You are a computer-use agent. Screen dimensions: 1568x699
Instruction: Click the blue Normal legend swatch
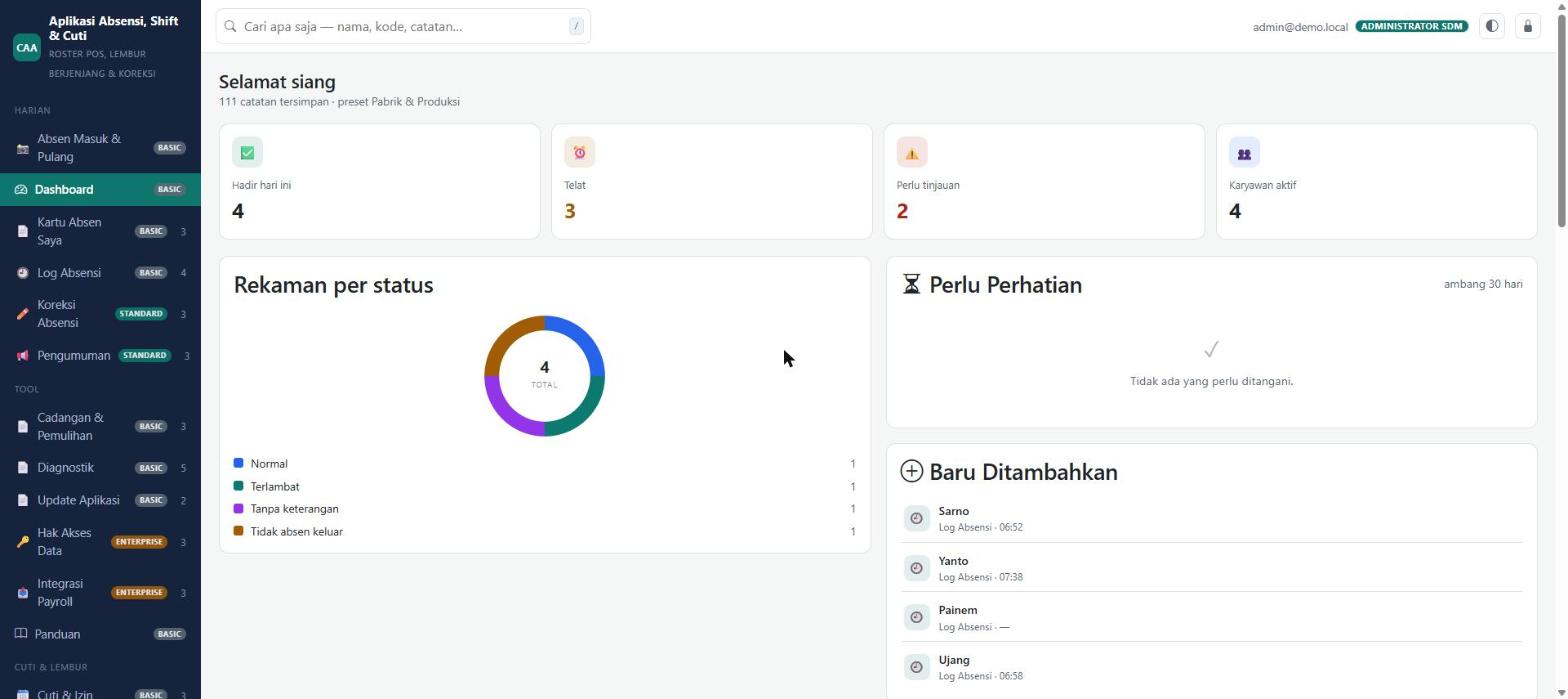(238, 463)
